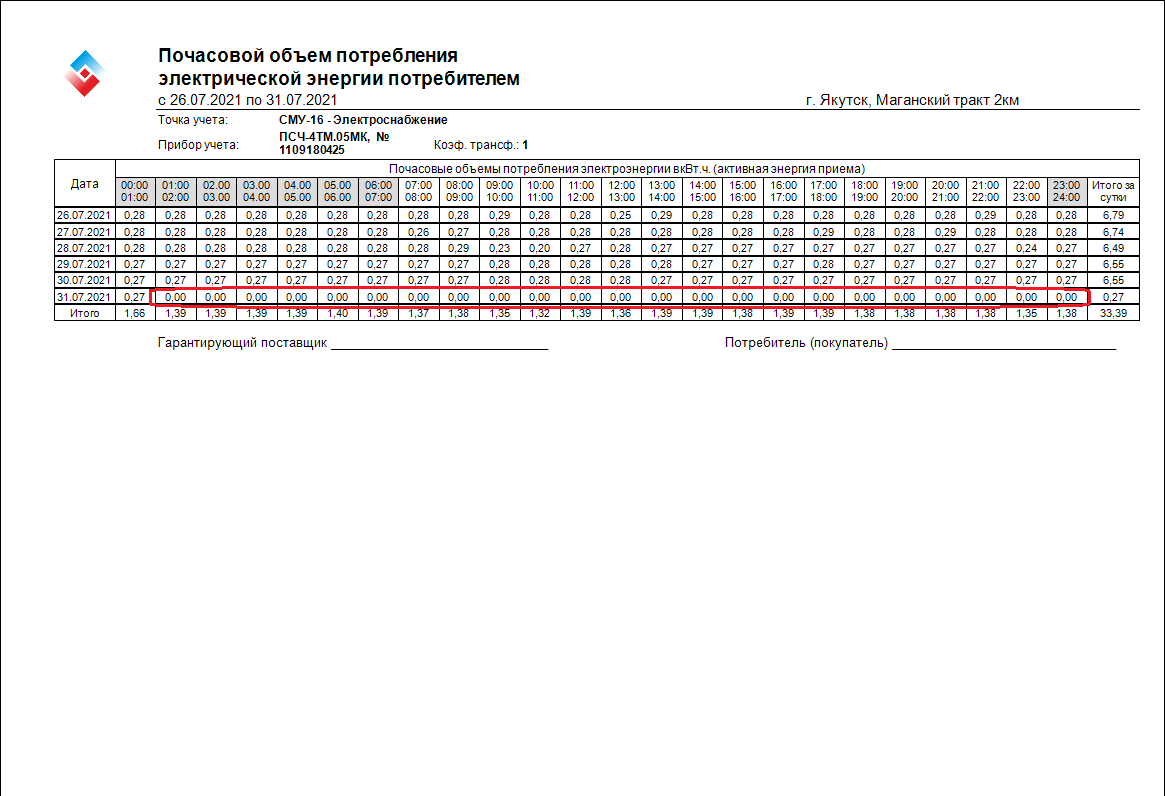Select the date cell '30.07.2021'
This screenshot has width=1165, height=796.
(x=84, y=281)
